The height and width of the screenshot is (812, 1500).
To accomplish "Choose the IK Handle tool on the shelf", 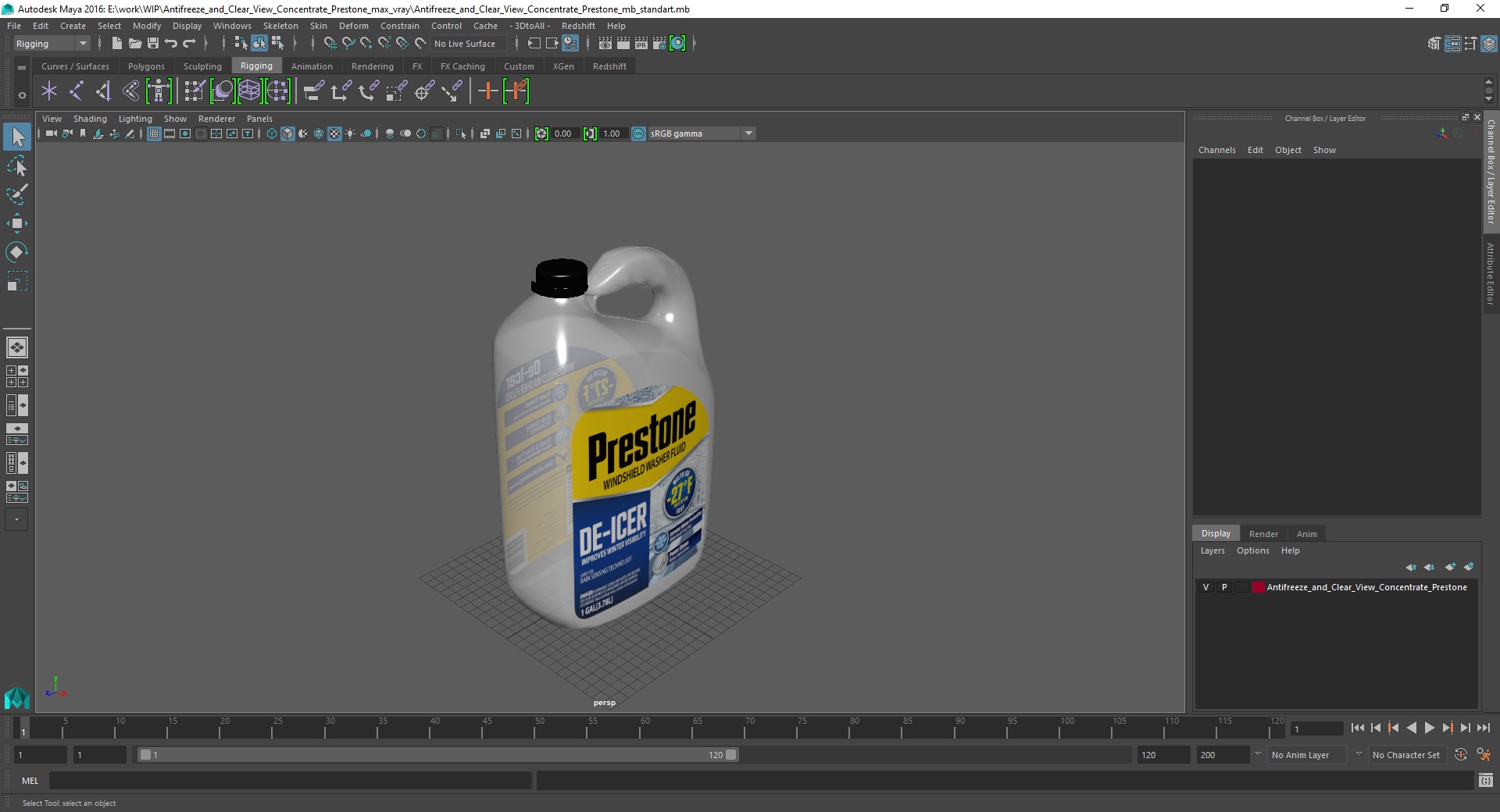I will [103, 91].
